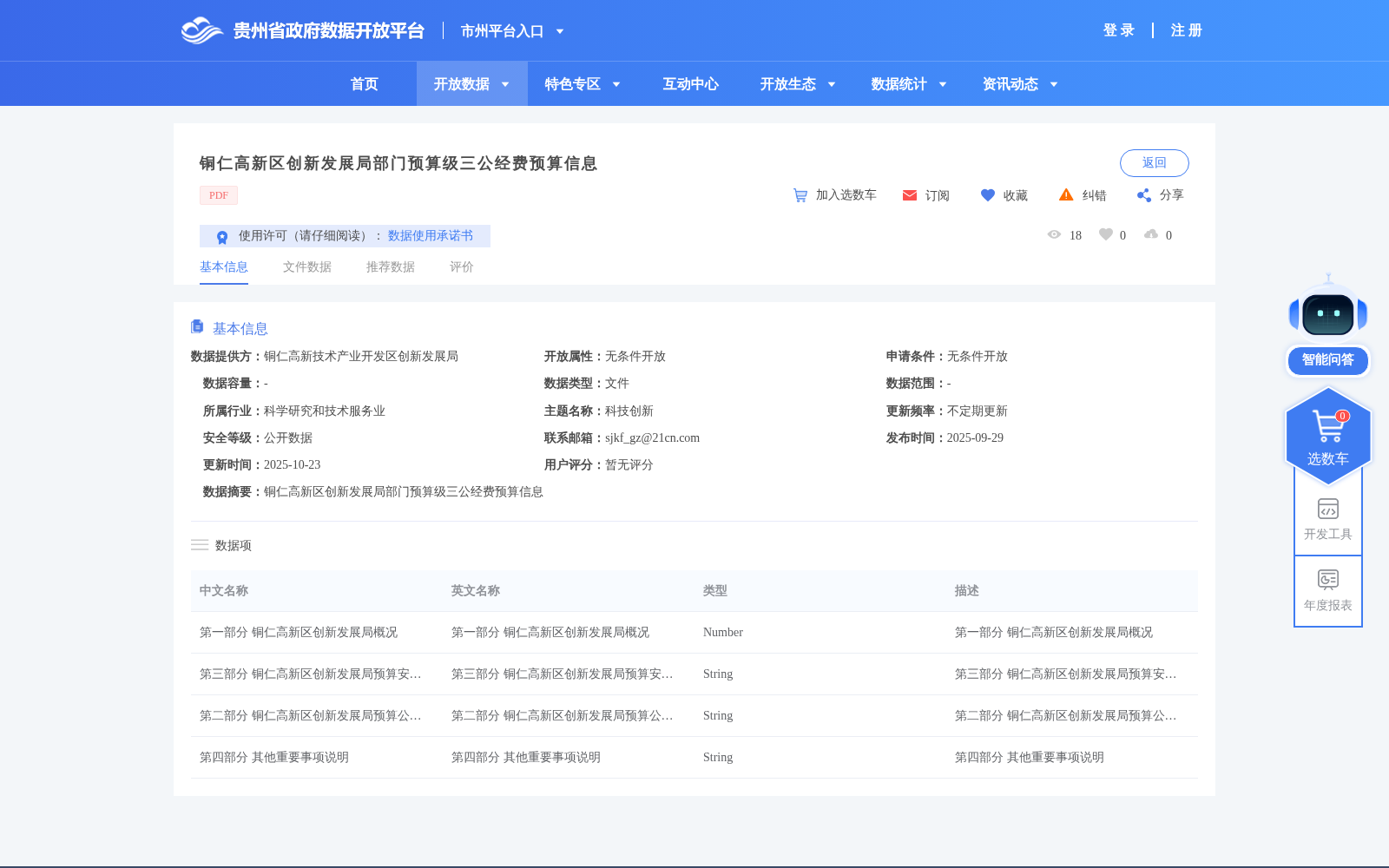Click 登录 in the header
This screenshot has height=868, width=1389.
tap(1119, 30)
